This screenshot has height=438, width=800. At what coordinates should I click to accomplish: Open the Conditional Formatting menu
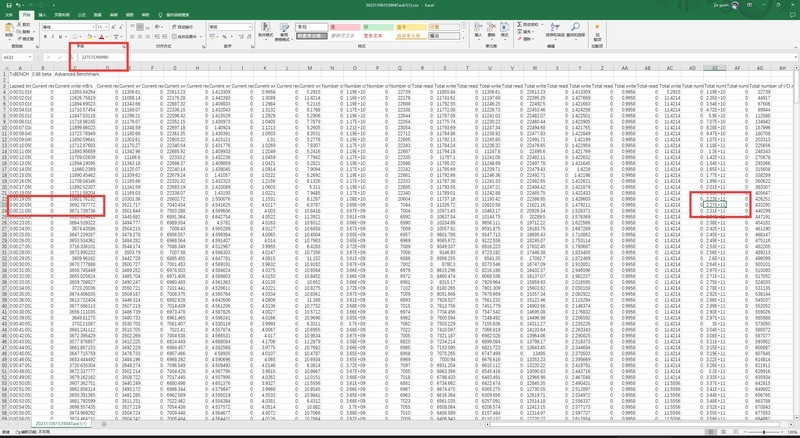[x=262, y=32]
